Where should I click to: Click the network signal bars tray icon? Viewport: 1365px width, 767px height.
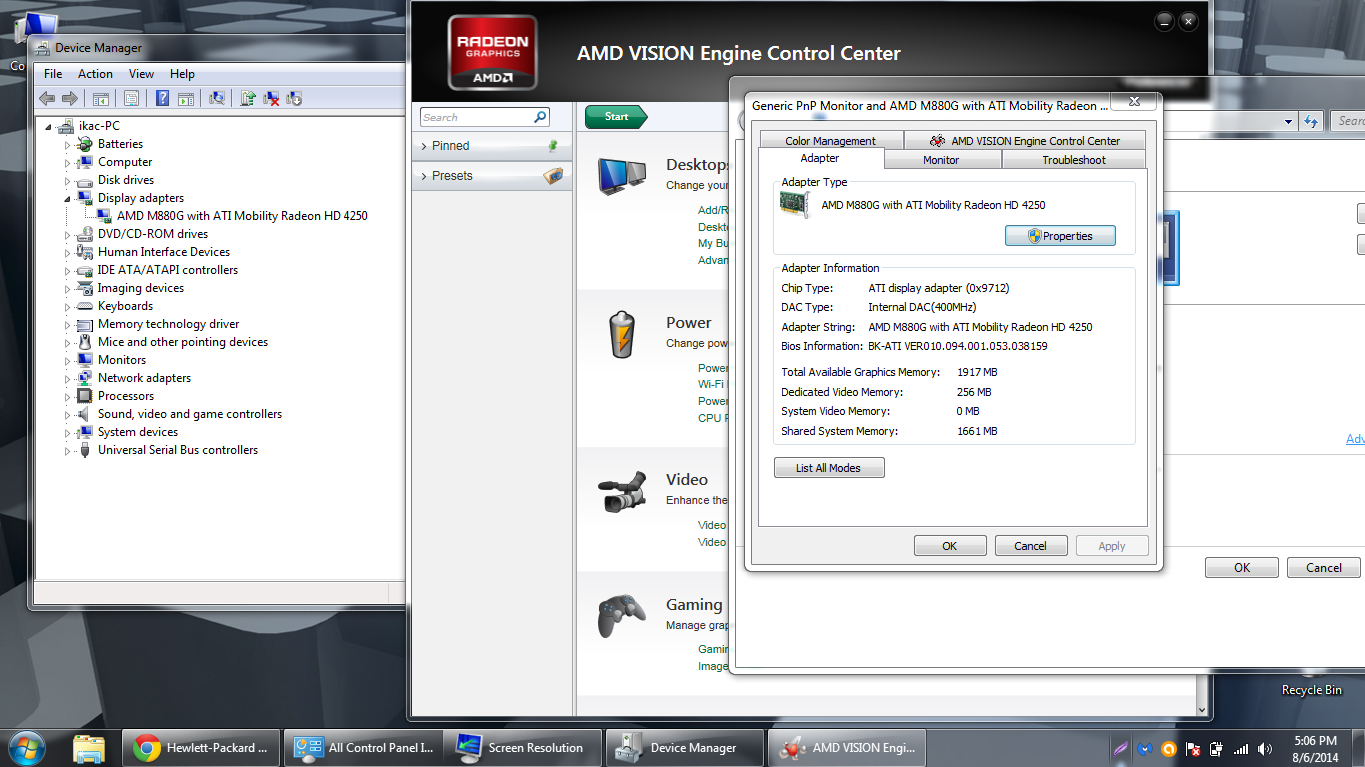coord(1241,748)
